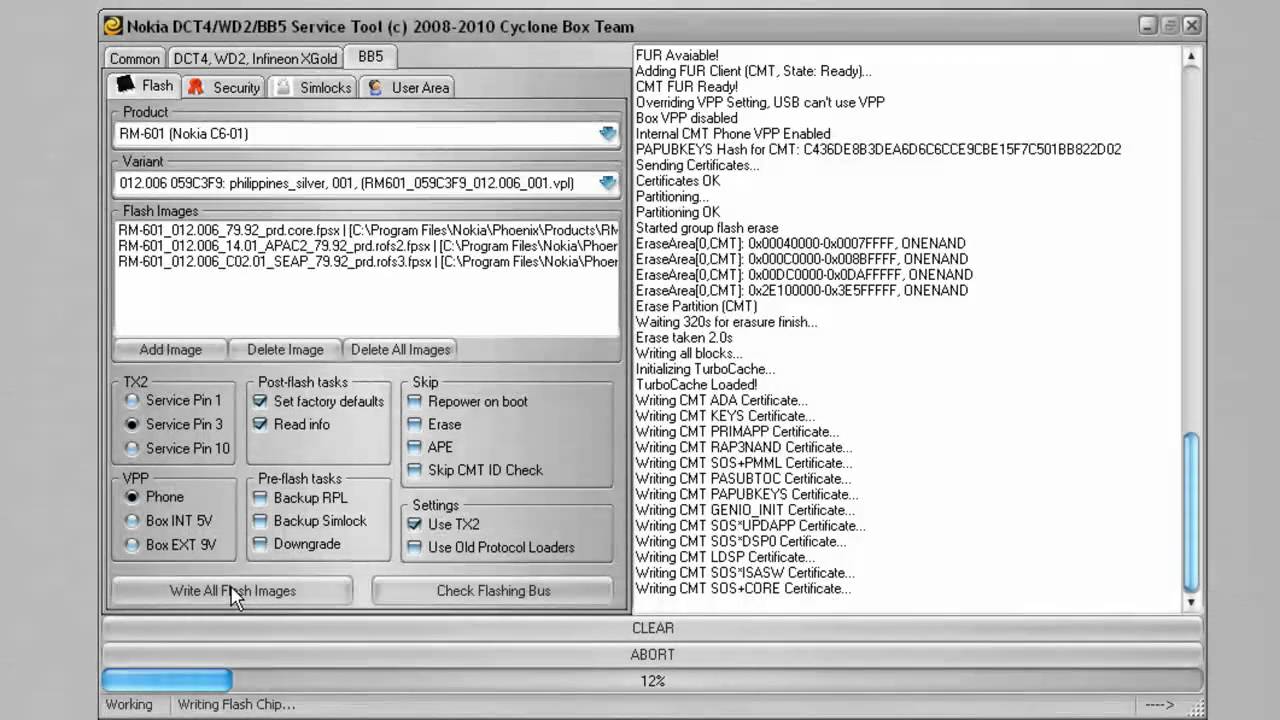Open the Flash sub-tab
The image size is (1280, 720).
click(145, 86)
